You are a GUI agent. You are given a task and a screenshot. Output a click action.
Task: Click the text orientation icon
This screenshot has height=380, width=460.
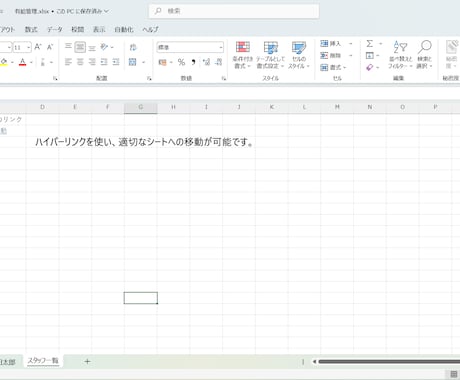(104, 47)
